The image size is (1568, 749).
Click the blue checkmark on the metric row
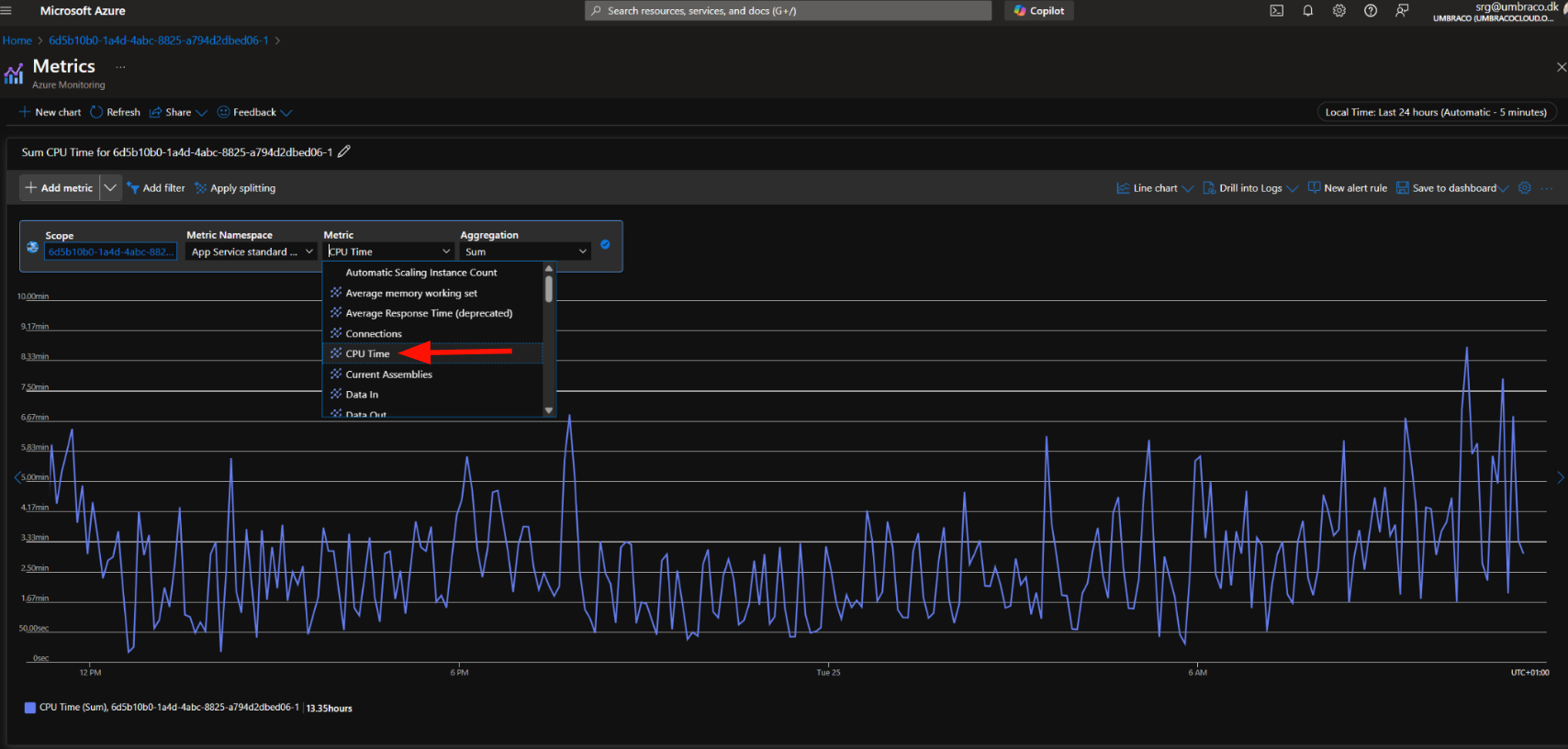[x=605, y=244]
